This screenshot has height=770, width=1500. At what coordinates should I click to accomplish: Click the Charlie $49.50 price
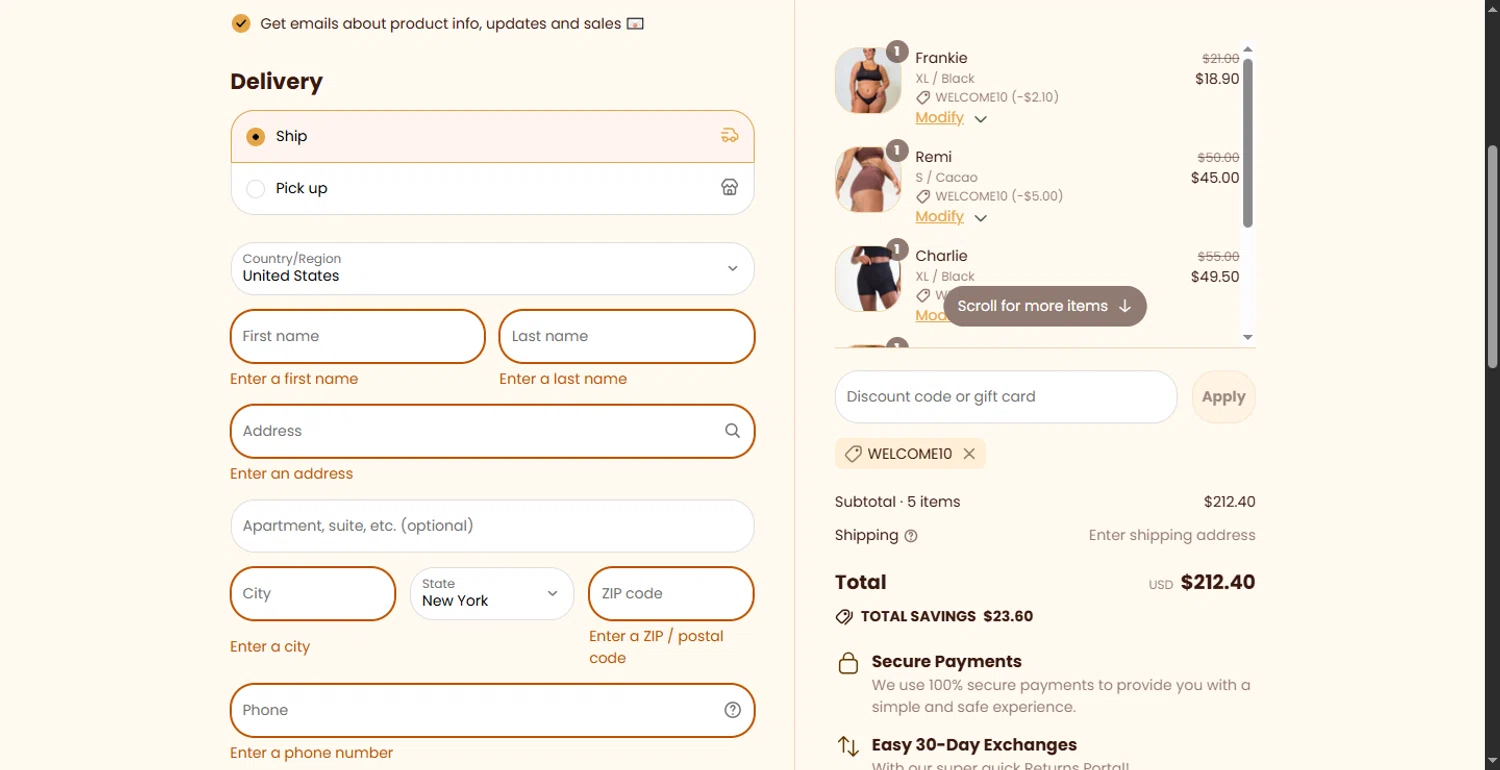[1215, 277]
